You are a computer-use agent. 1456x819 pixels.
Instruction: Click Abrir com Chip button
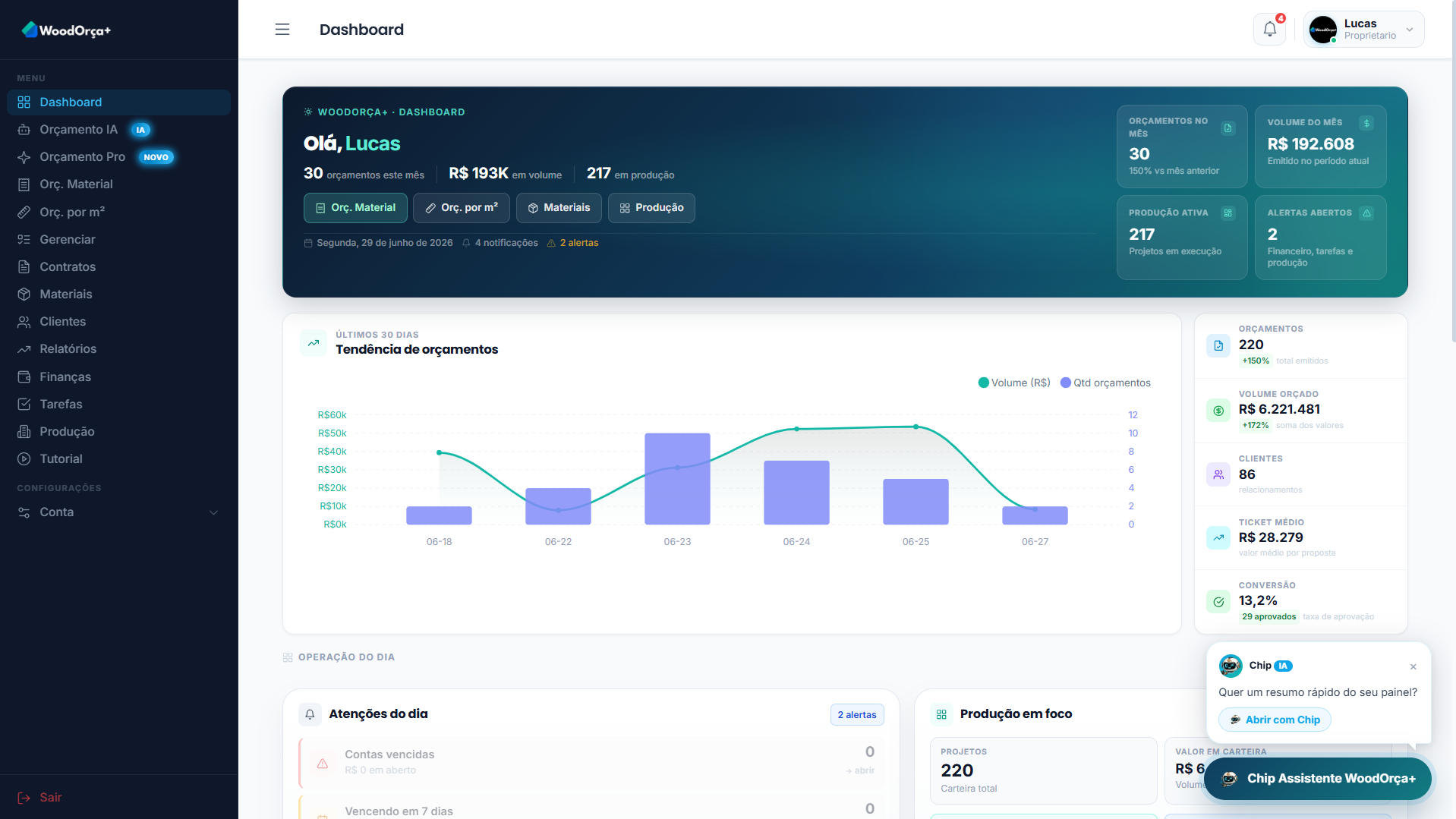(x=1275, y=720)
